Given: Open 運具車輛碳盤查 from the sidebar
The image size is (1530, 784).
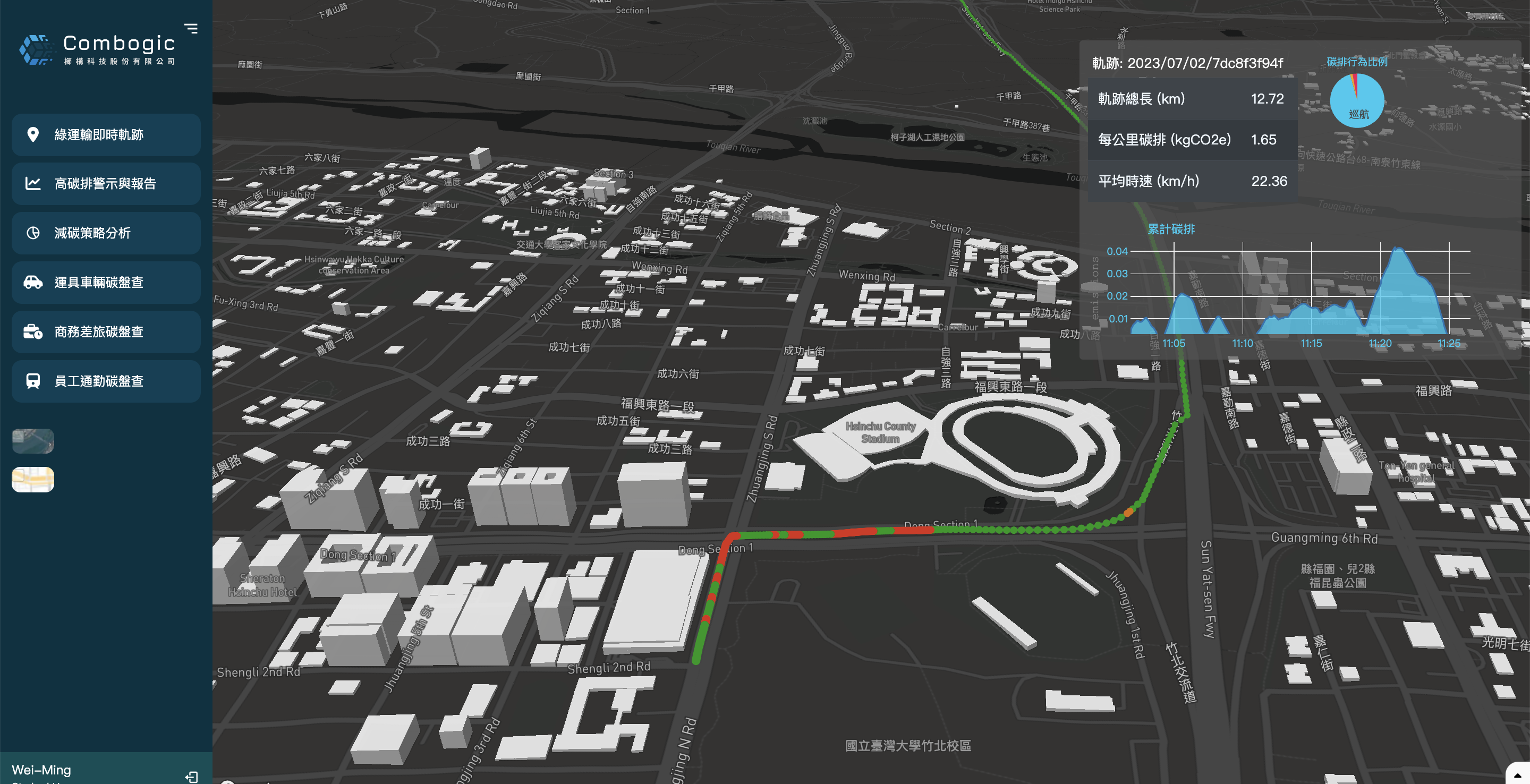Looking at the screenshot, I should (106, 282).
